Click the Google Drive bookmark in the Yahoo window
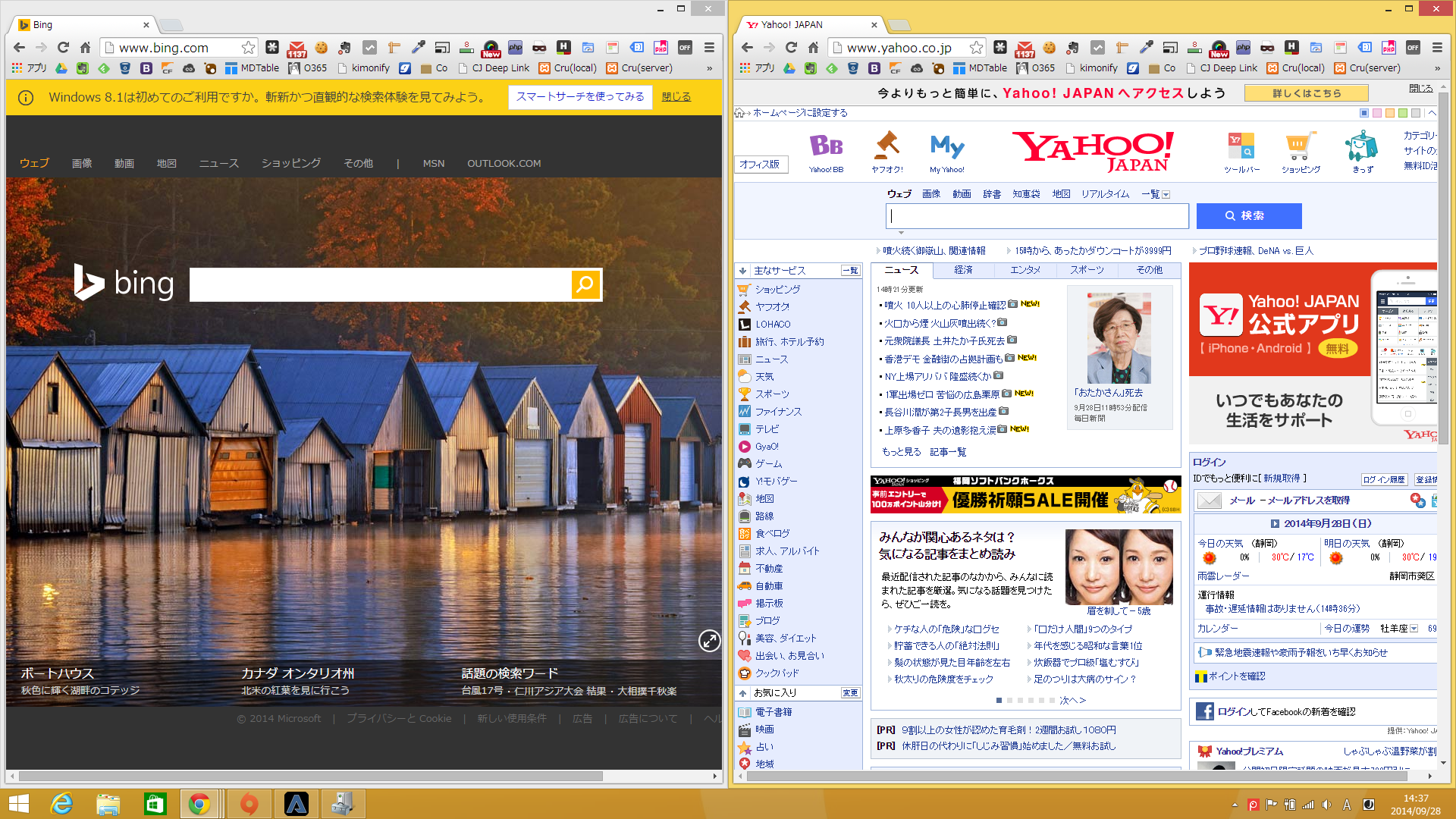Viewport: 1456px width, 819px height. (x=789, y=68)
